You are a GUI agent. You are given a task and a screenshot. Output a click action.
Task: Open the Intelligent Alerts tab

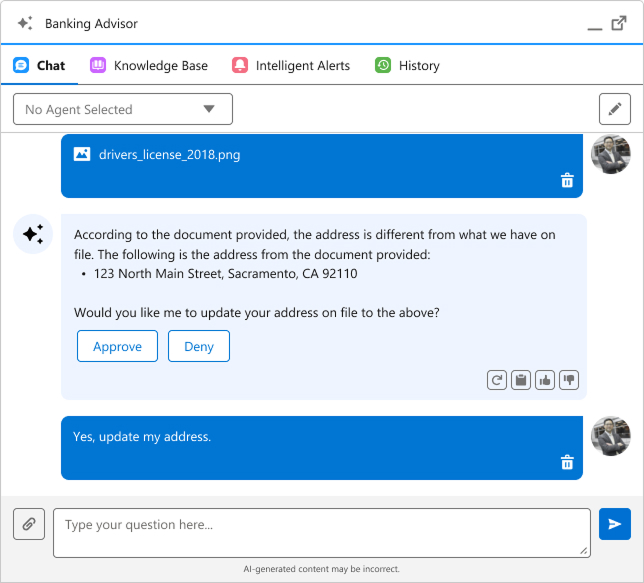click(x=291, y=65)
